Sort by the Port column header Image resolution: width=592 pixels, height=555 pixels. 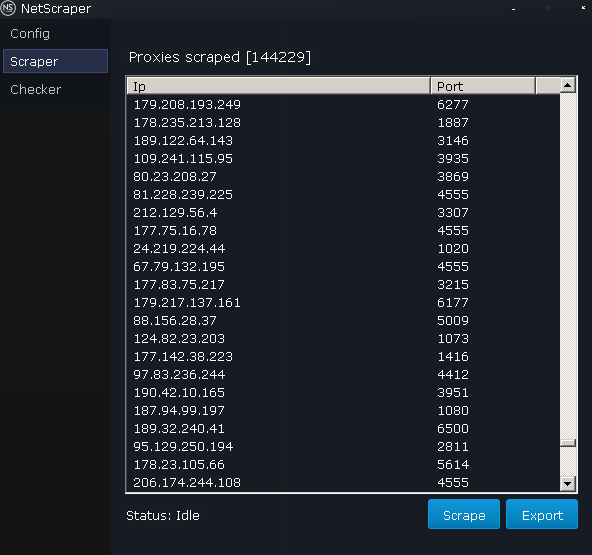tap(483, 86)
